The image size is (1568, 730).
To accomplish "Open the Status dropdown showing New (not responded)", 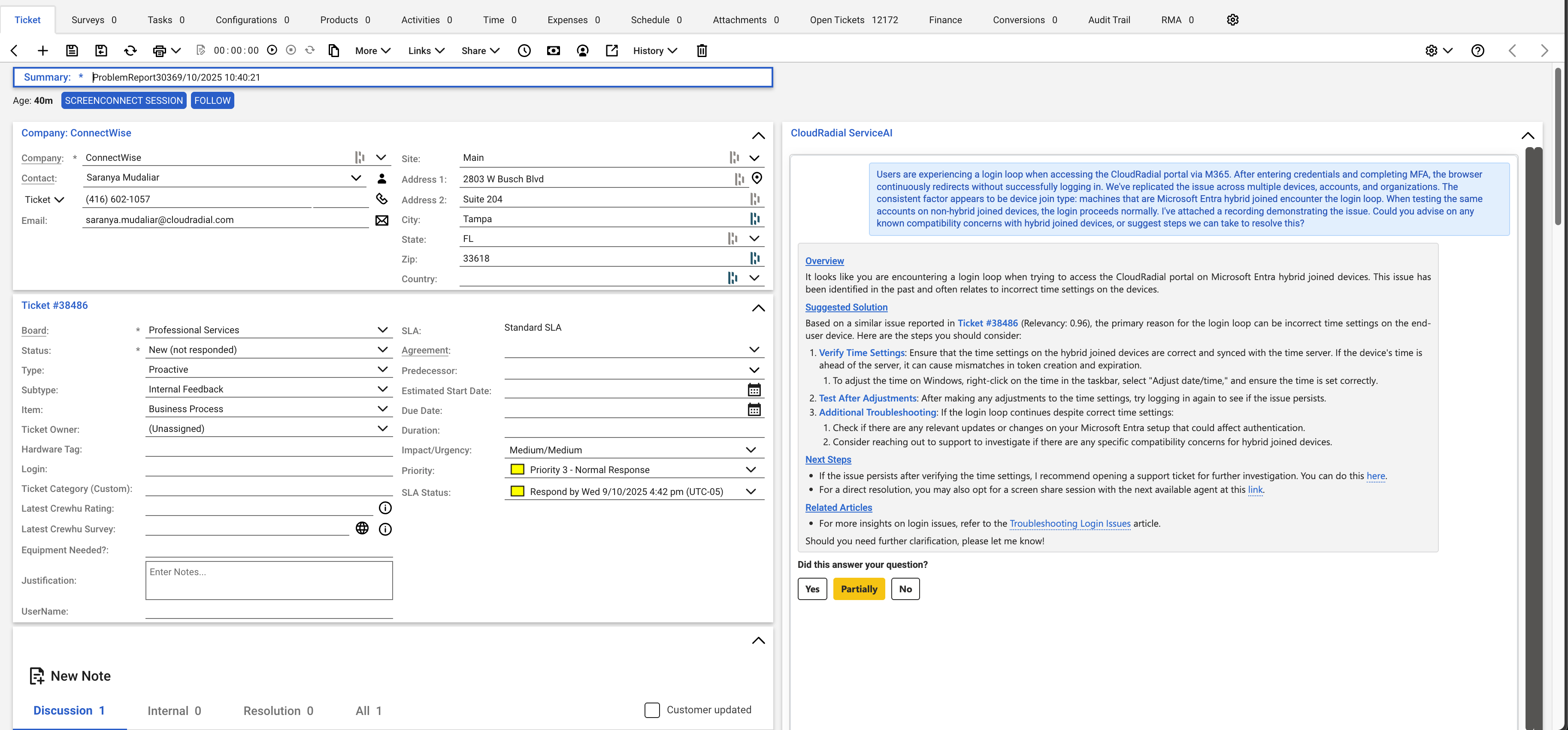I will point(383,349).
